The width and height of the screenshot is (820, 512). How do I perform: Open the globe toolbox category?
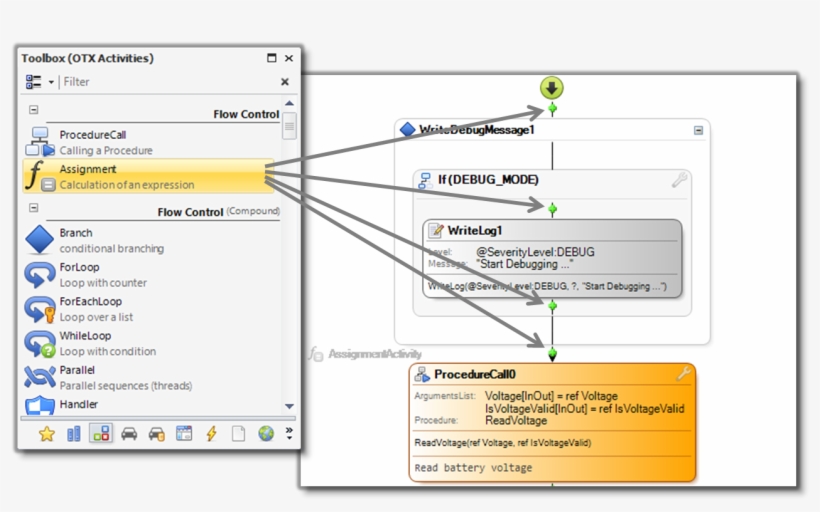266,433
